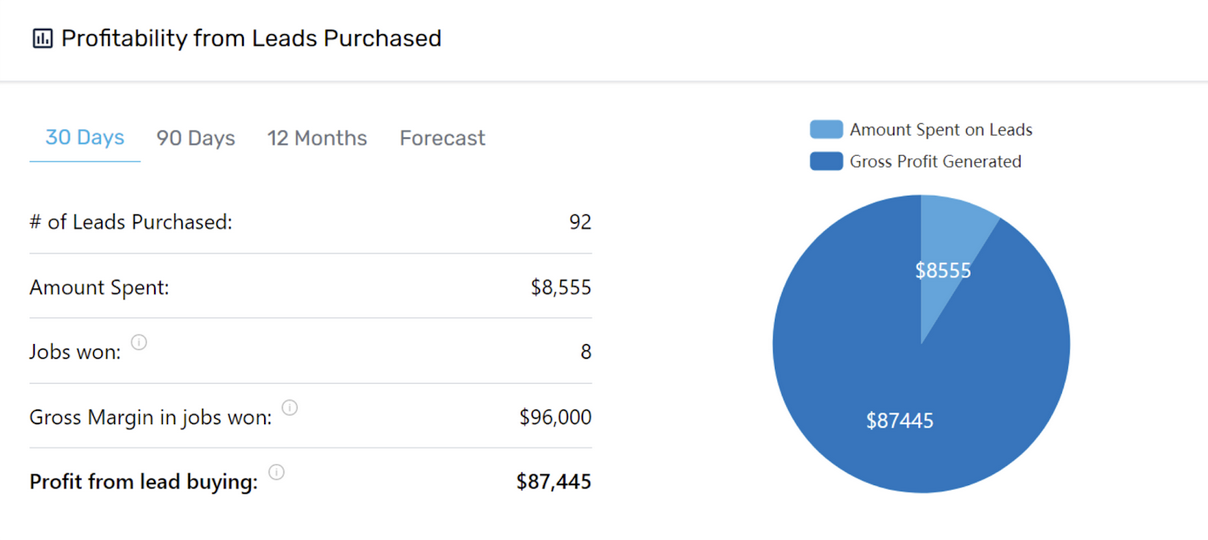
Task: Toggle the Amount Spent on Leads legend swatch
Action: point(826,130)
